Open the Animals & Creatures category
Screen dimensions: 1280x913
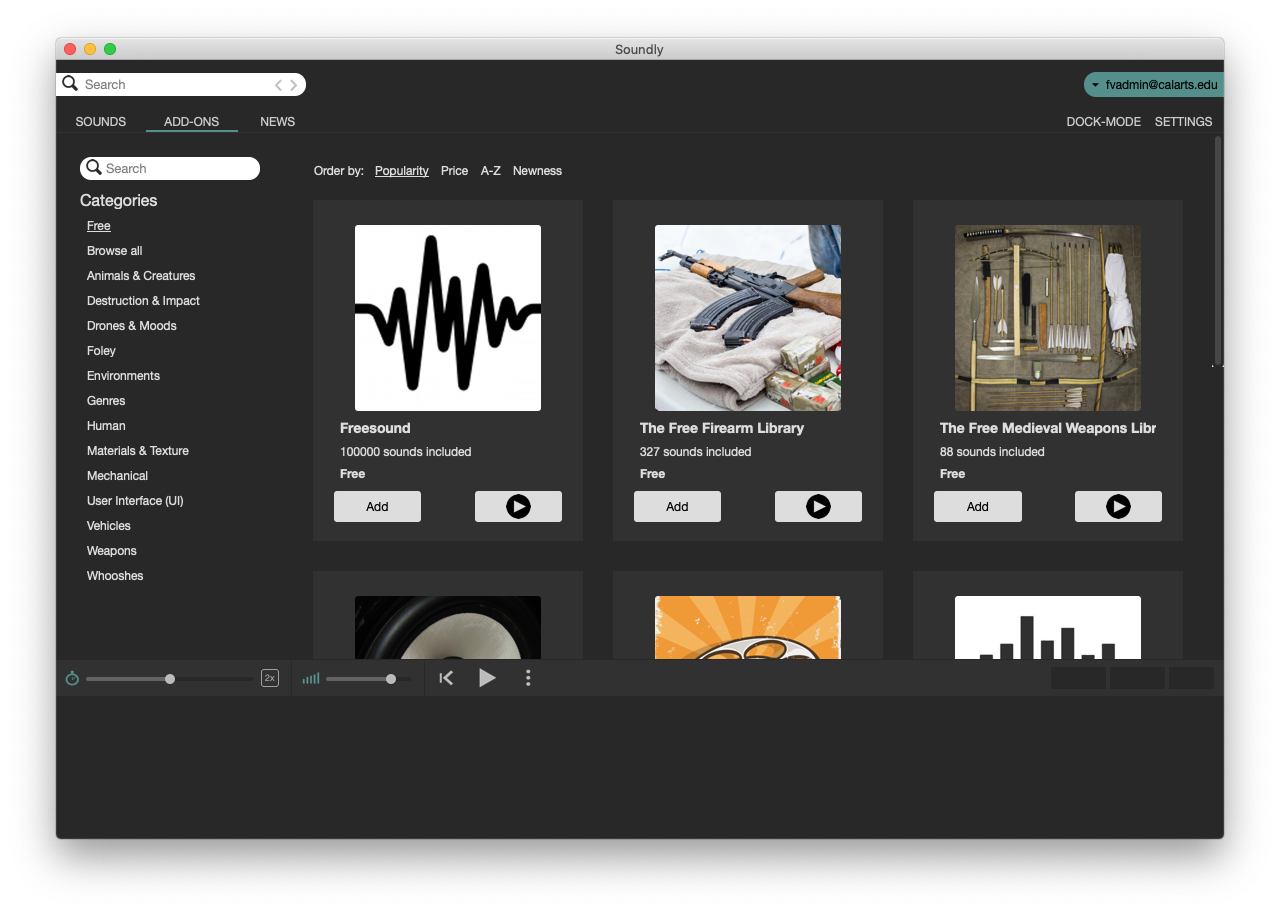coord(141,276)
